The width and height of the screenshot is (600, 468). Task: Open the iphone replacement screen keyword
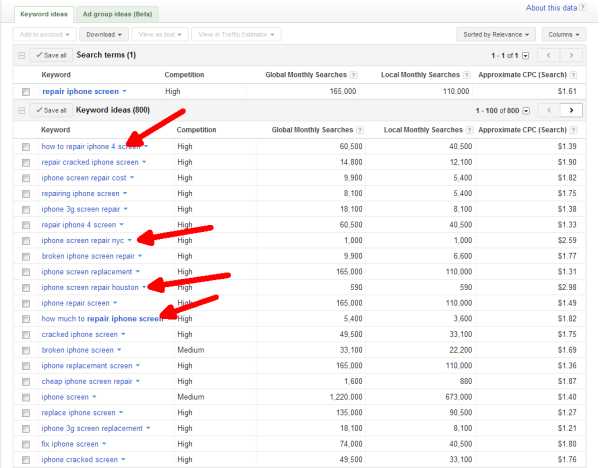(86, 366)
